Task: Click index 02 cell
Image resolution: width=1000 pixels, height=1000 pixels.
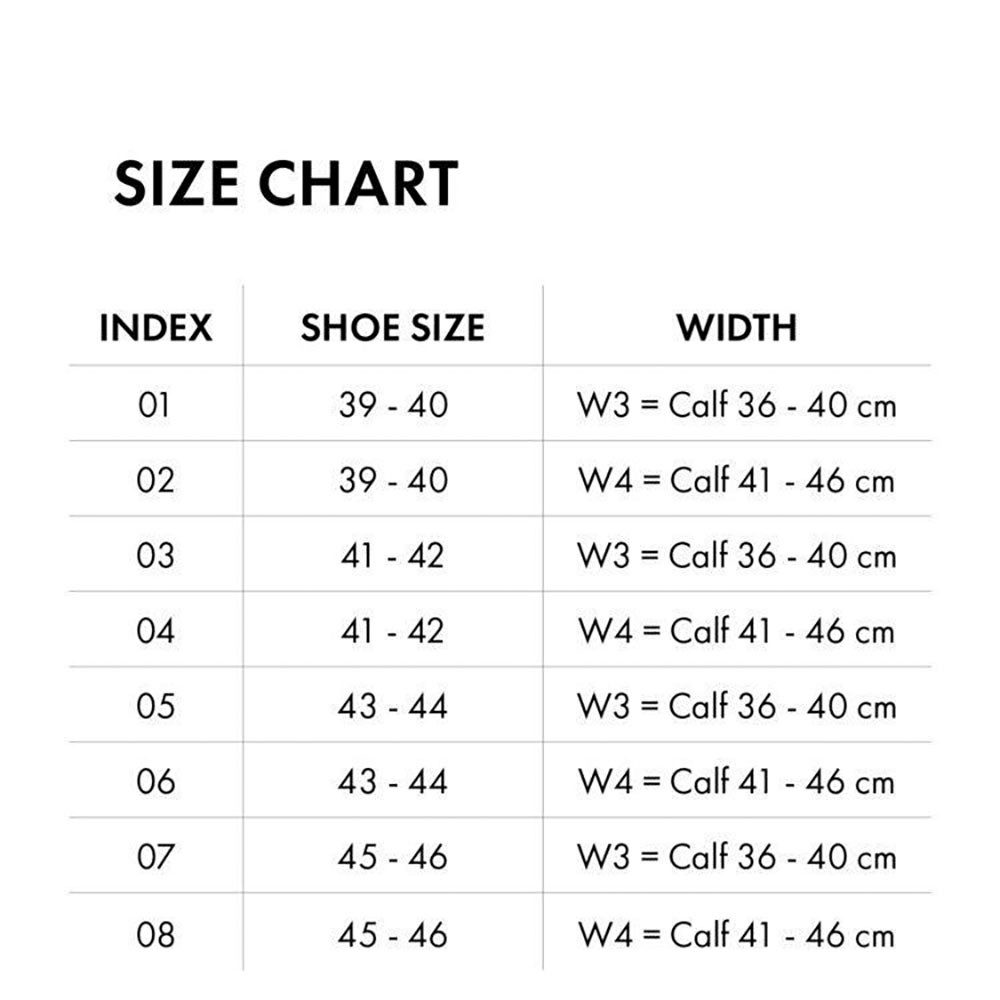Action: (155, 480)
